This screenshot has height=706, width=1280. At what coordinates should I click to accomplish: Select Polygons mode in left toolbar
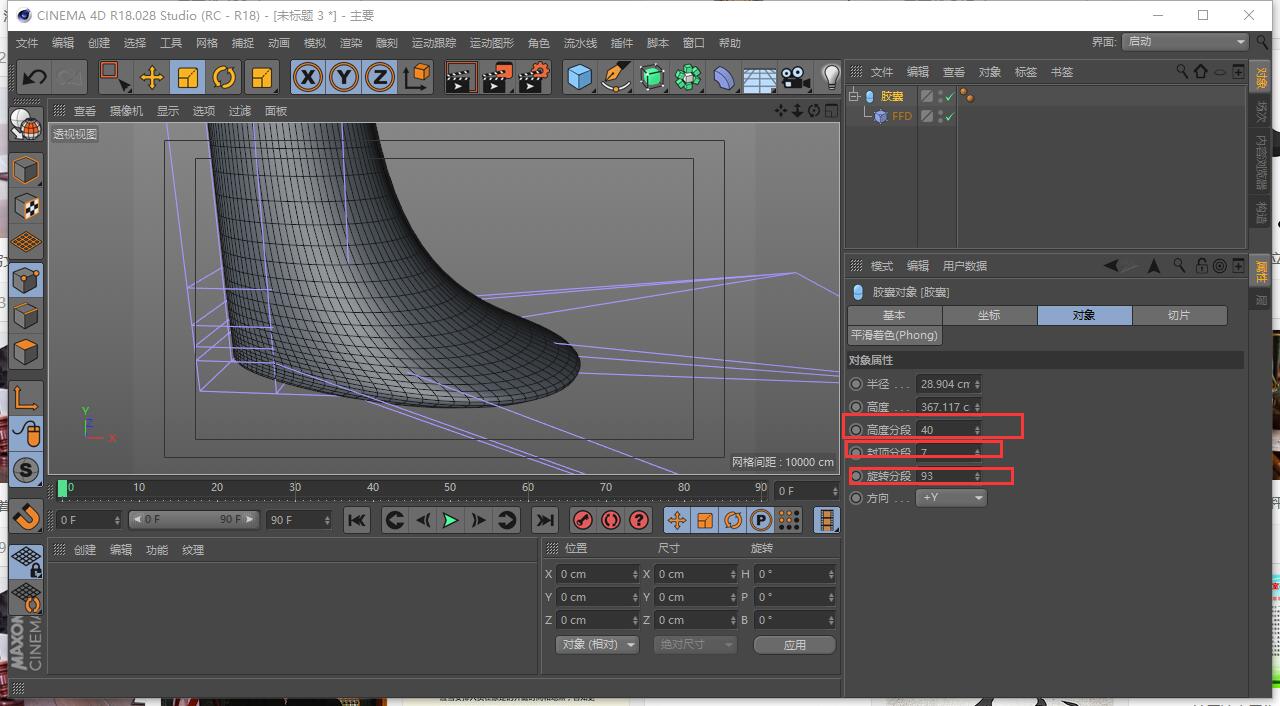pyautogui.click(x=26, y=352)
